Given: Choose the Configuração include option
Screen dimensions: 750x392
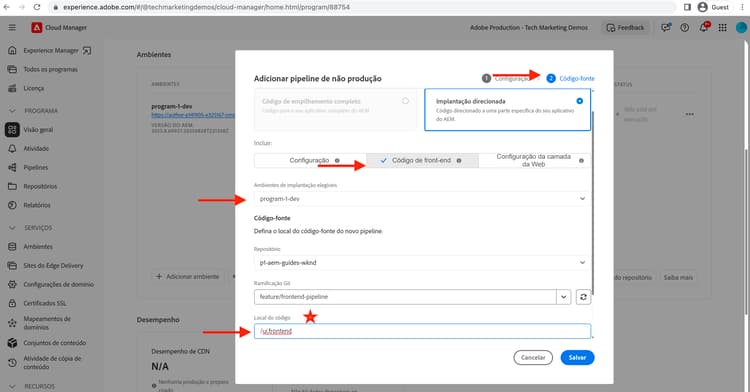Looking at the screenshot, I should pyautogui.click(x=310, y=161).
